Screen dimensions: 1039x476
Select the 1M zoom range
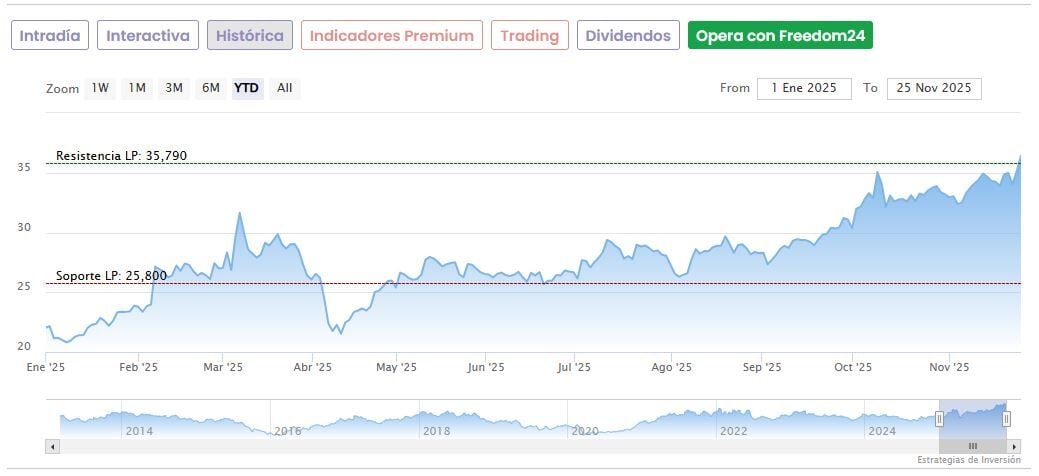(137, 88)
